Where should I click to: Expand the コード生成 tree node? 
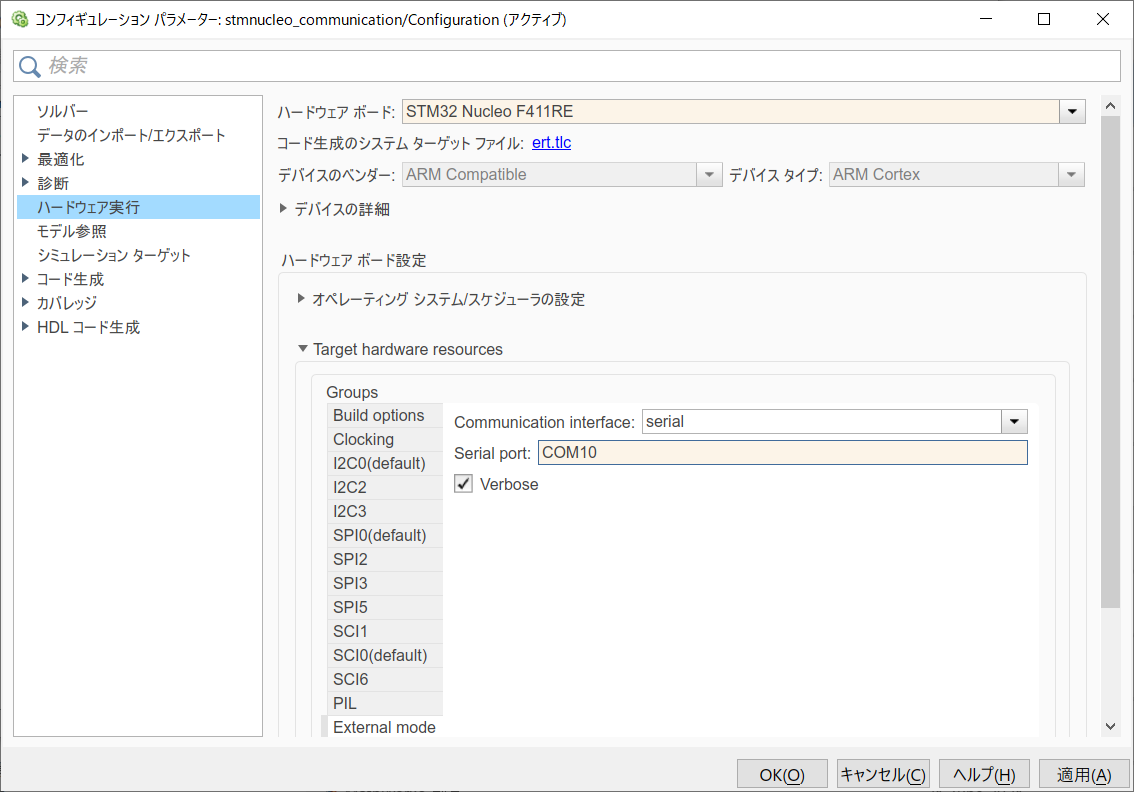coord(25,278)
